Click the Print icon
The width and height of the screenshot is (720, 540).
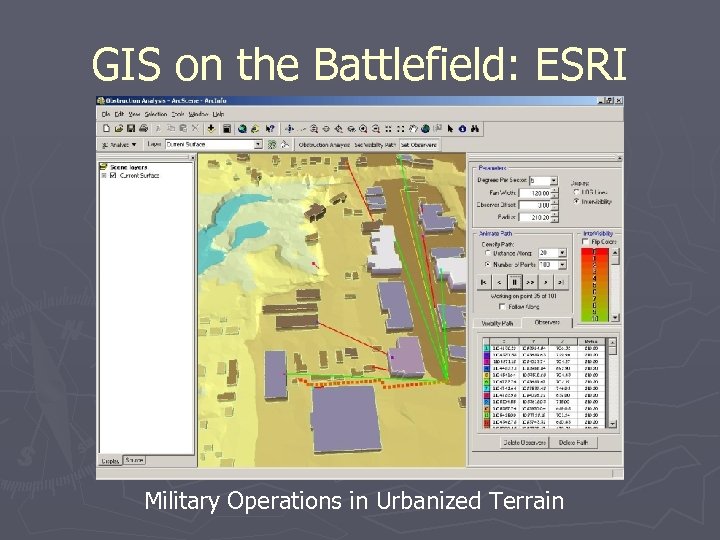(144, 129)
